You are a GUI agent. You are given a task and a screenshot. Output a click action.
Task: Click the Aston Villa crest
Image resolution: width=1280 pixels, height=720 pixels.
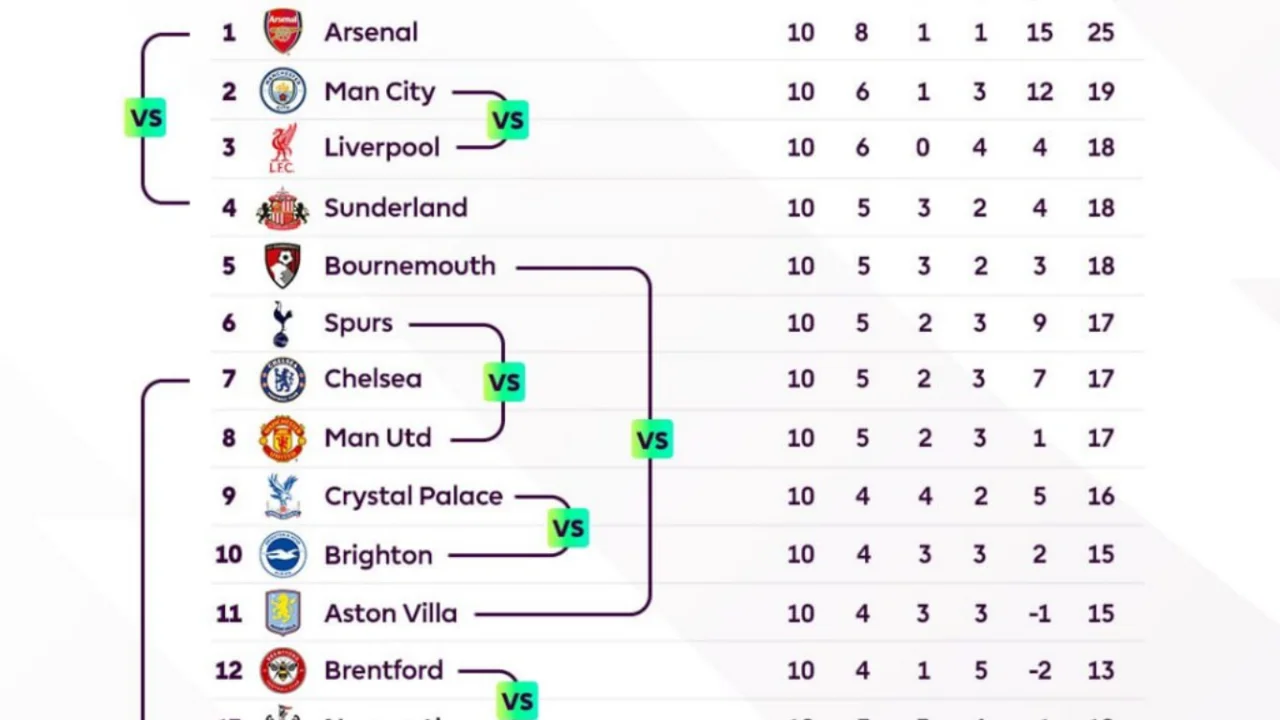(283, 612)
